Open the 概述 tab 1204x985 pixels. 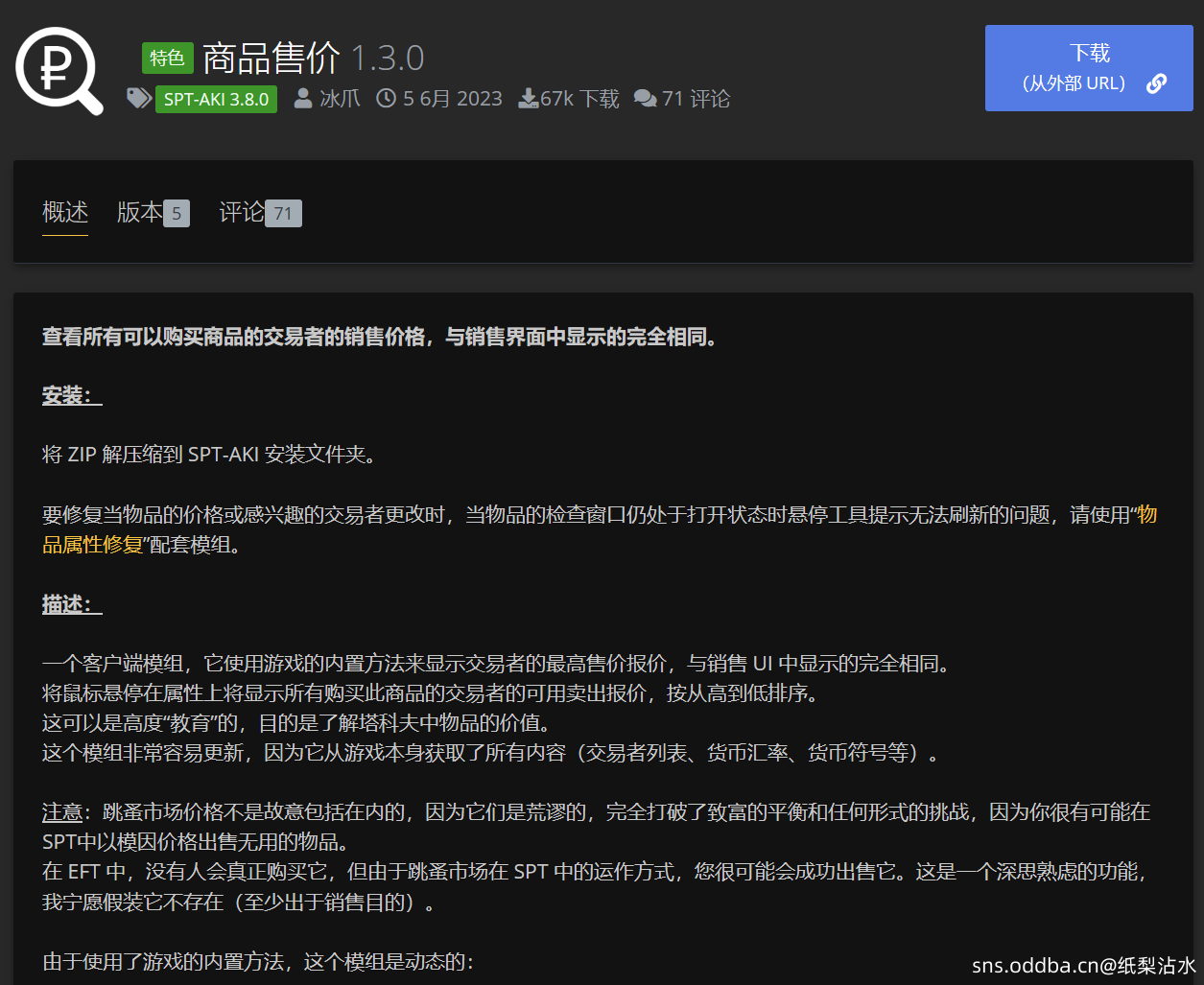(x=65, y=212)
